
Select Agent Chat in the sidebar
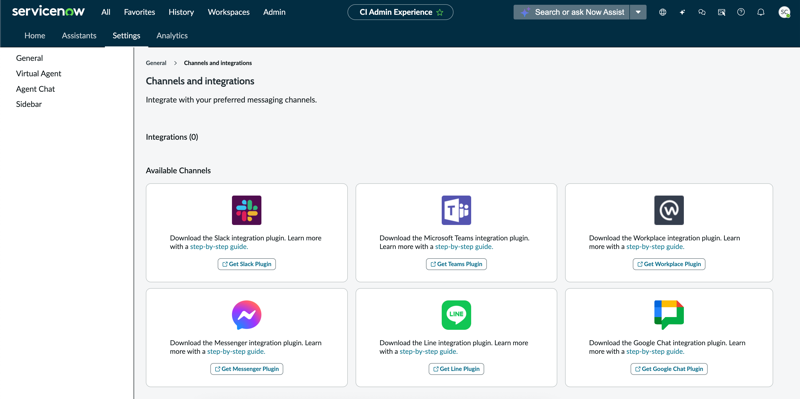click(35, 89)
